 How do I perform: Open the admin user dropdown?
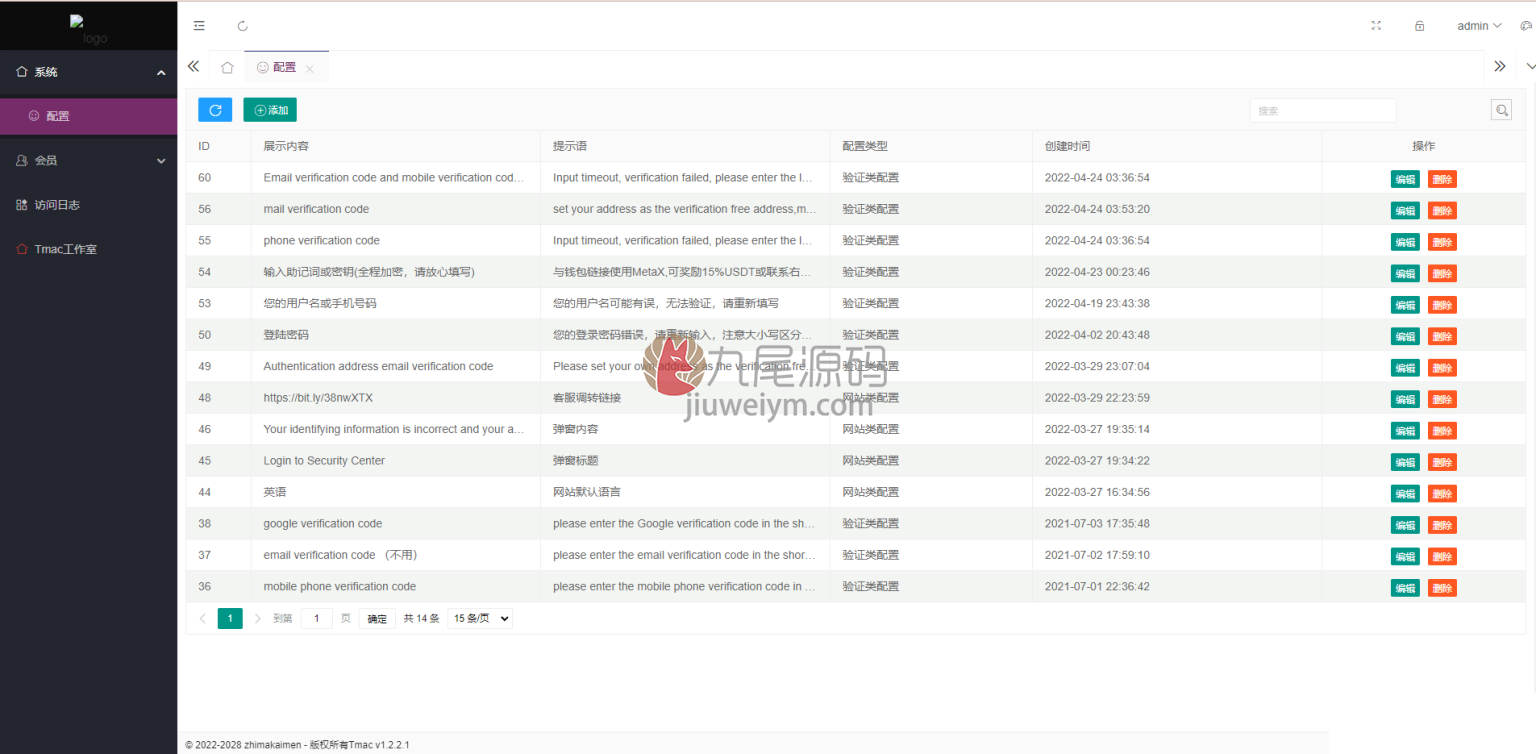click(1479, 26)
